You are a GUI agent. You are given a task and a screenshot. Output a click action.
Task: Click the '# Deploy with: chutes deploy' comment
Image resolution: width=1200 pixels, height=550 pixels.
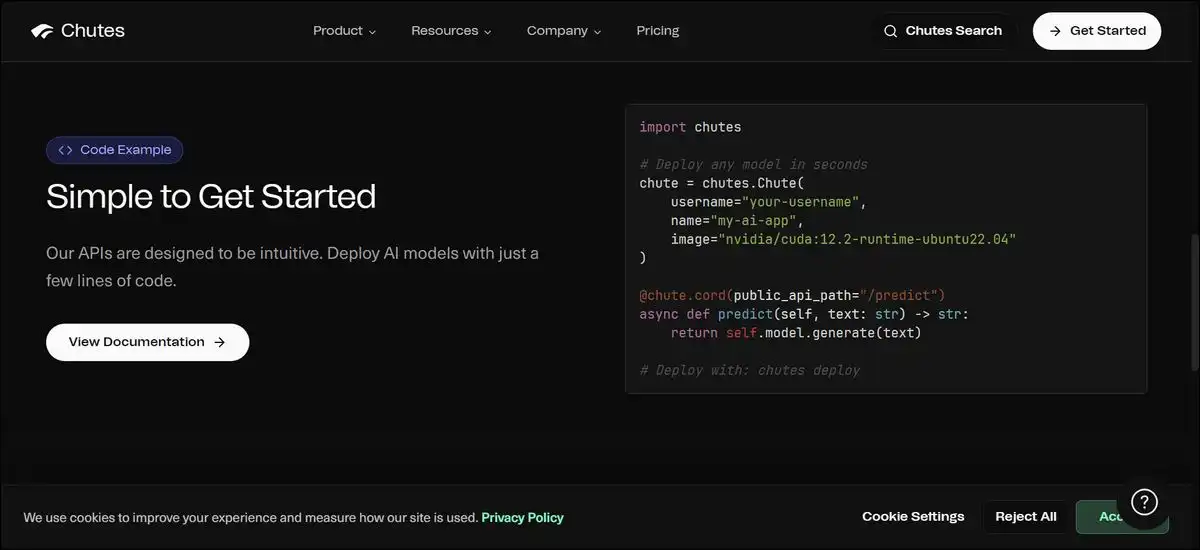pyautogui.click(x=749, y=370)
